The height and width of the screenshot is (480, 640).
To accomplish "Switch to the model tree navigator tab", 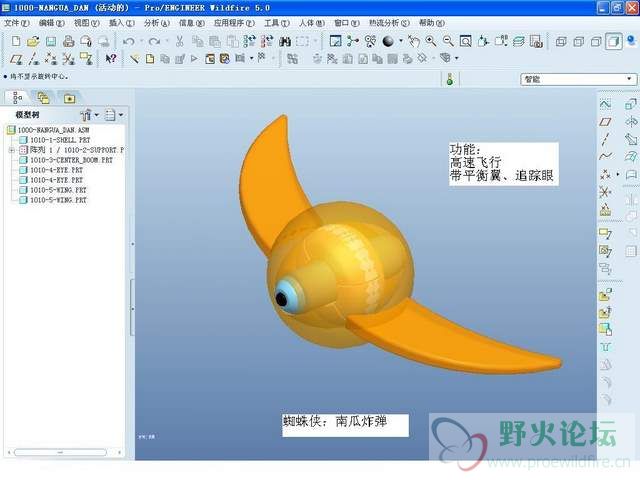I will click(17, 98).
